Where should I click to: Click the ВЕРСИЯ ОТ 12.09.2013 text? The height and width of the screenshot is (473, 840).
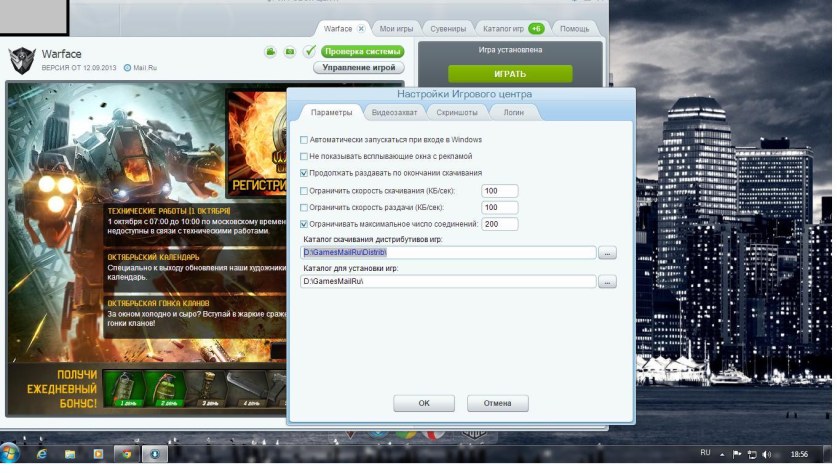(79, 68)
